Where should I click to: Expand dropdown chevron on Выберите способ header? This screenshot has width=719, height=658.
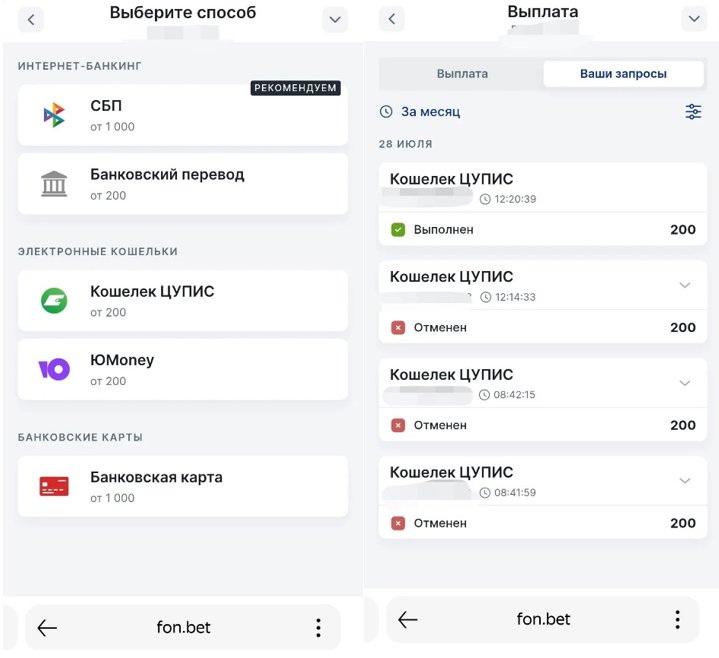[x=335, y=20]
